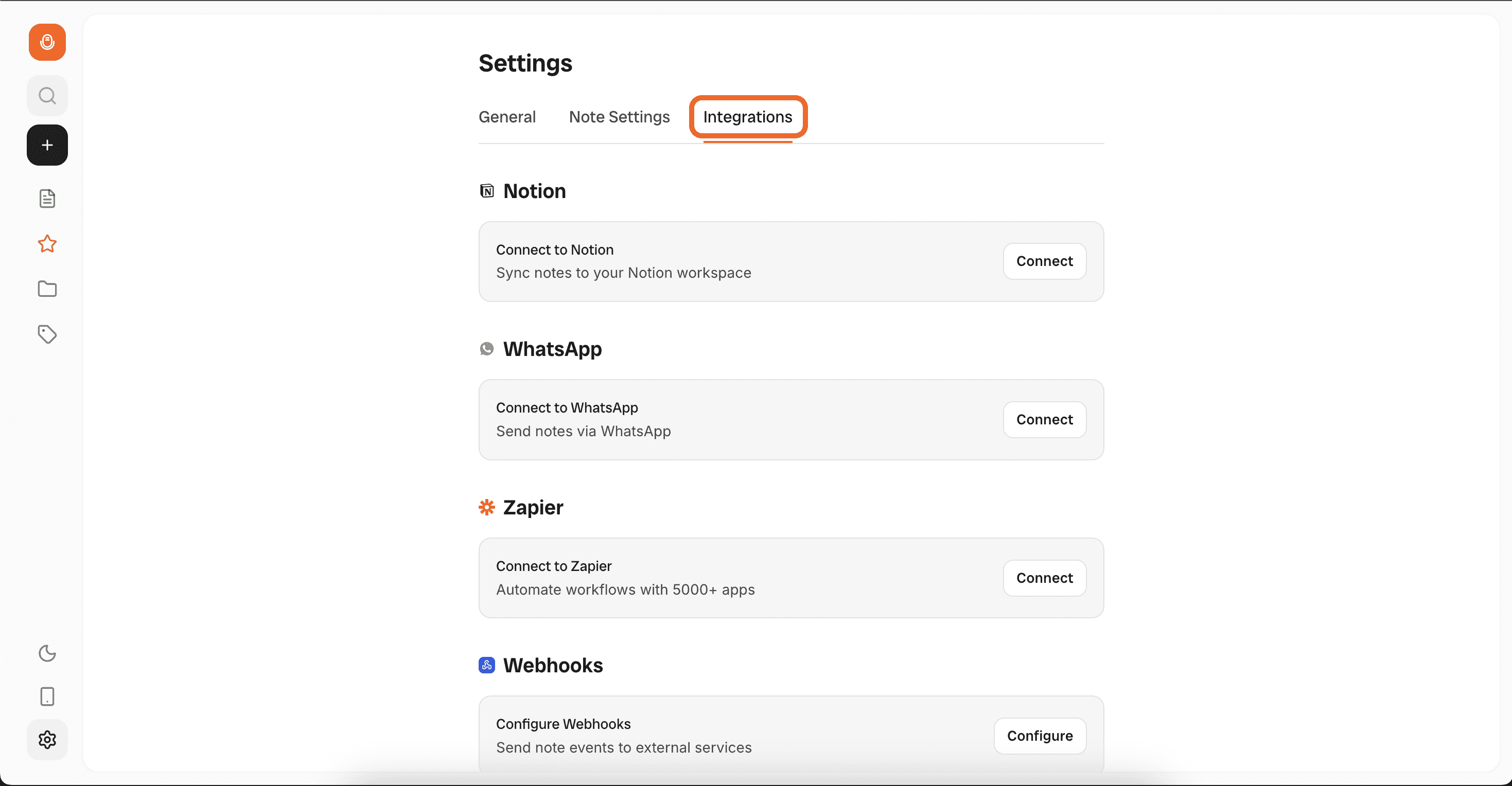The height and width of the screenshot is (786, 1512).
Task: Click the orange microphone app logo
Action: [47, 42]
